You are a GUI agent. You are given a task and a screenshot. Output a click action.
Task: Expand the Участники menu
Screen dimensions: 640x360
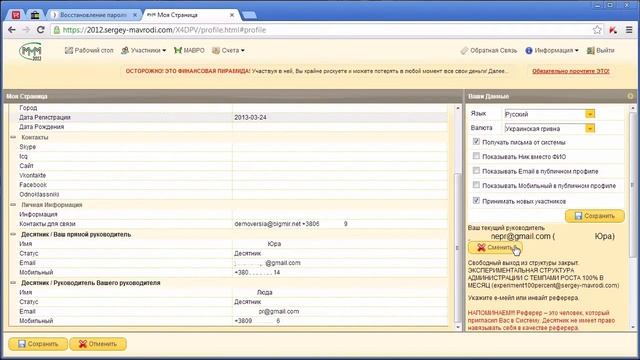(x=144, y=50)
